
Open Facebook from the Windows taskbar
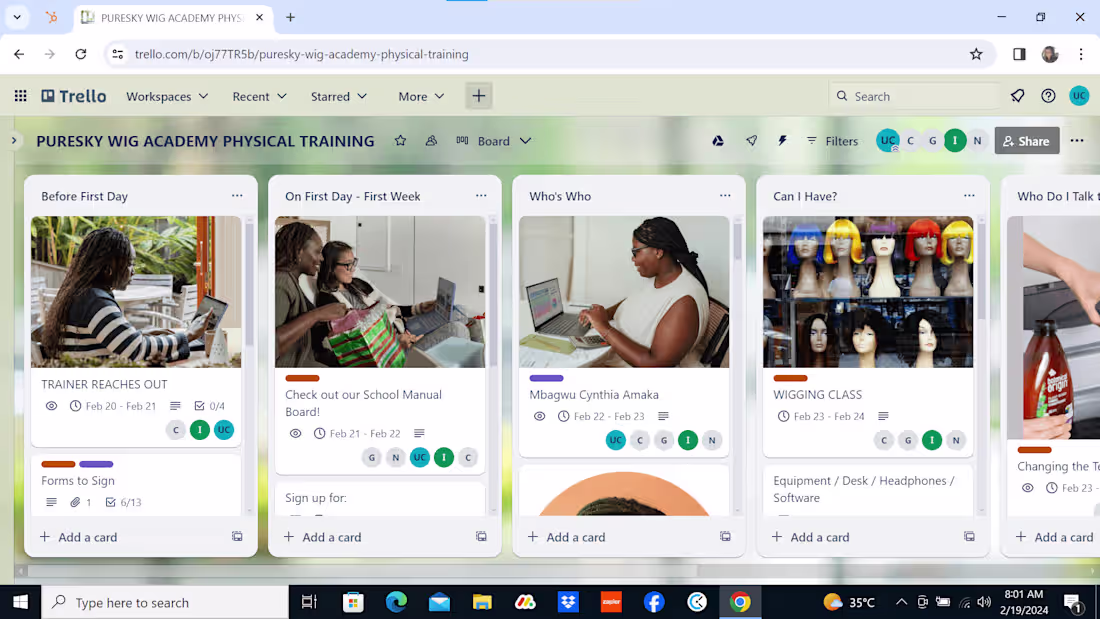[x=654, y=602]
